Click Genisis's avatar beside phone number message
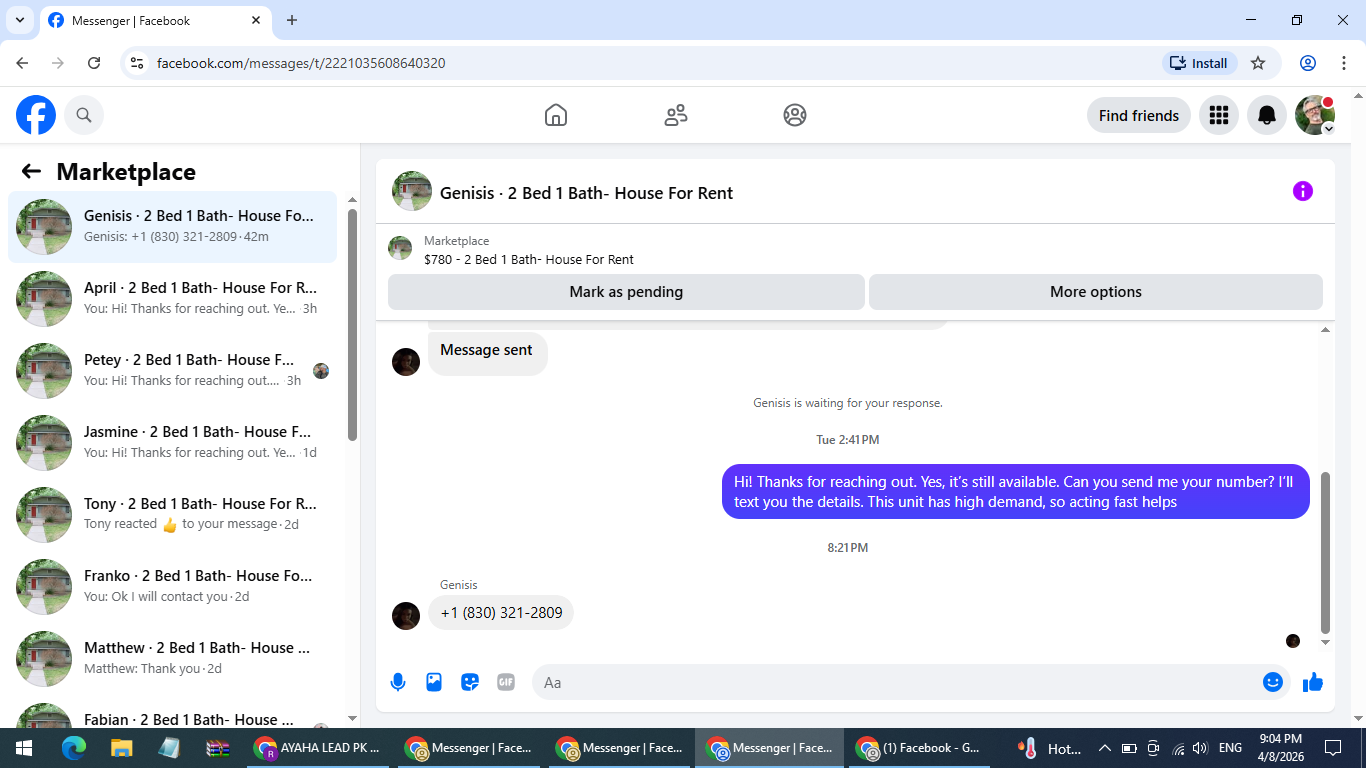Image resolution: width=1366 pixels, height=768 pixels. pos(406,616)
